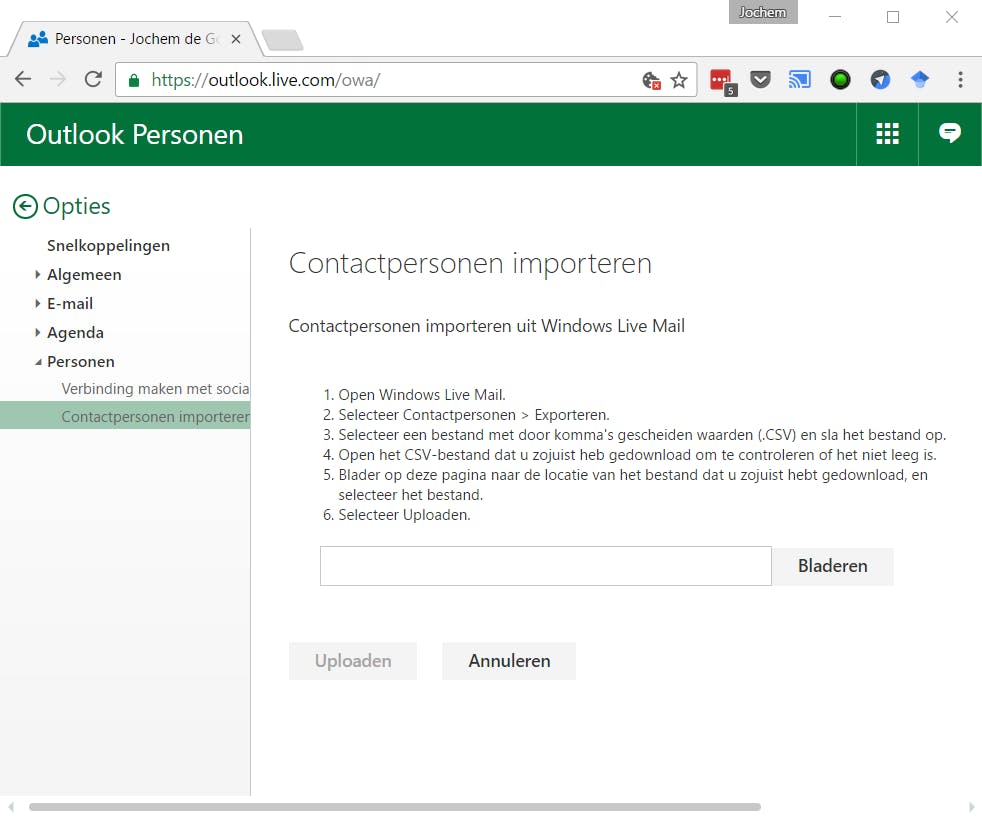This screenshot has height=818, width=982.
Task: Select Contactpersonen importeren in sidebar
Action: [155, 416]
